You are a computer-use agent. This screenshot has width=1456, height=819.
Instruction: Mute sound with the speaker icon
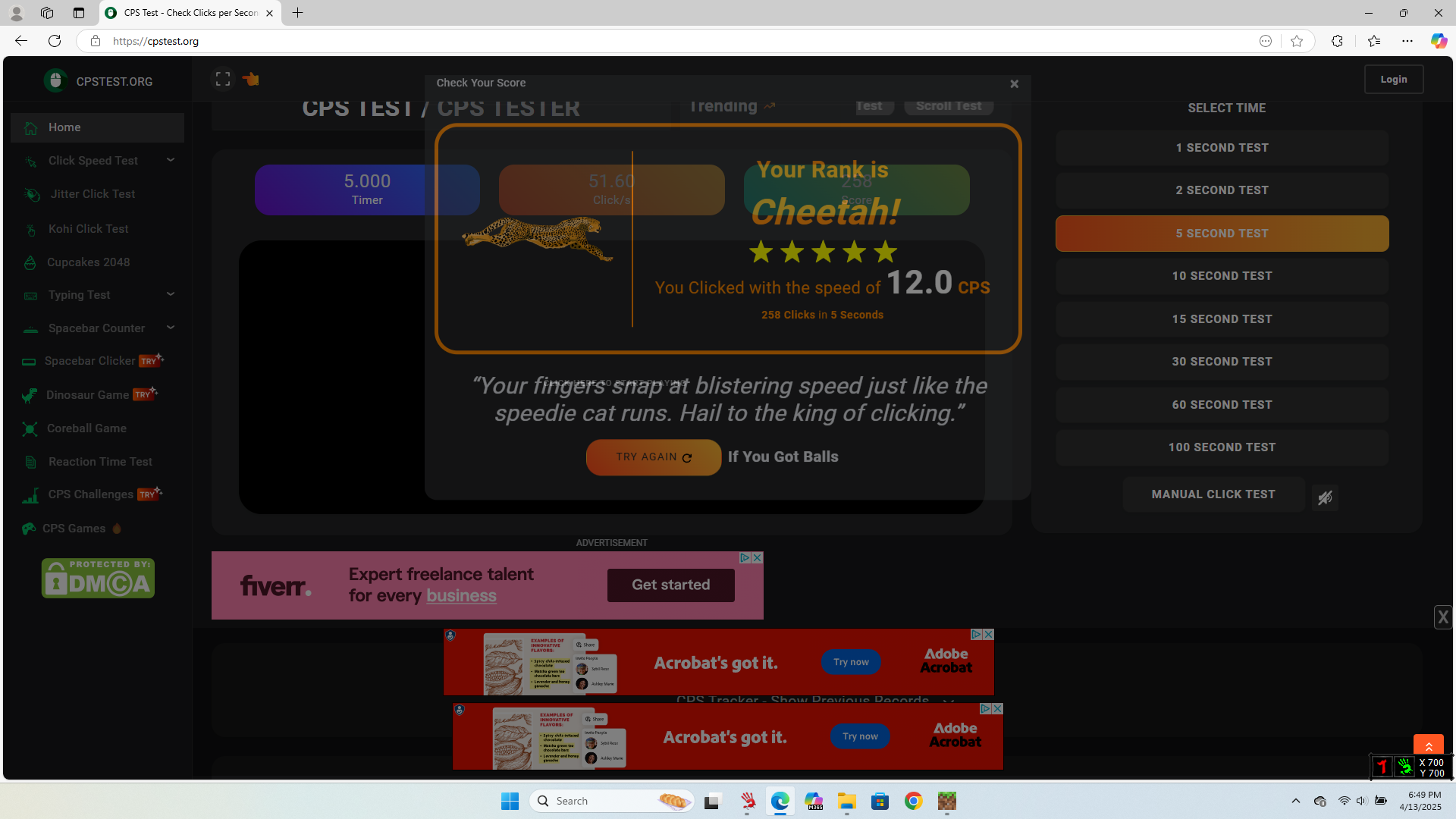(x=1325, y=497)
